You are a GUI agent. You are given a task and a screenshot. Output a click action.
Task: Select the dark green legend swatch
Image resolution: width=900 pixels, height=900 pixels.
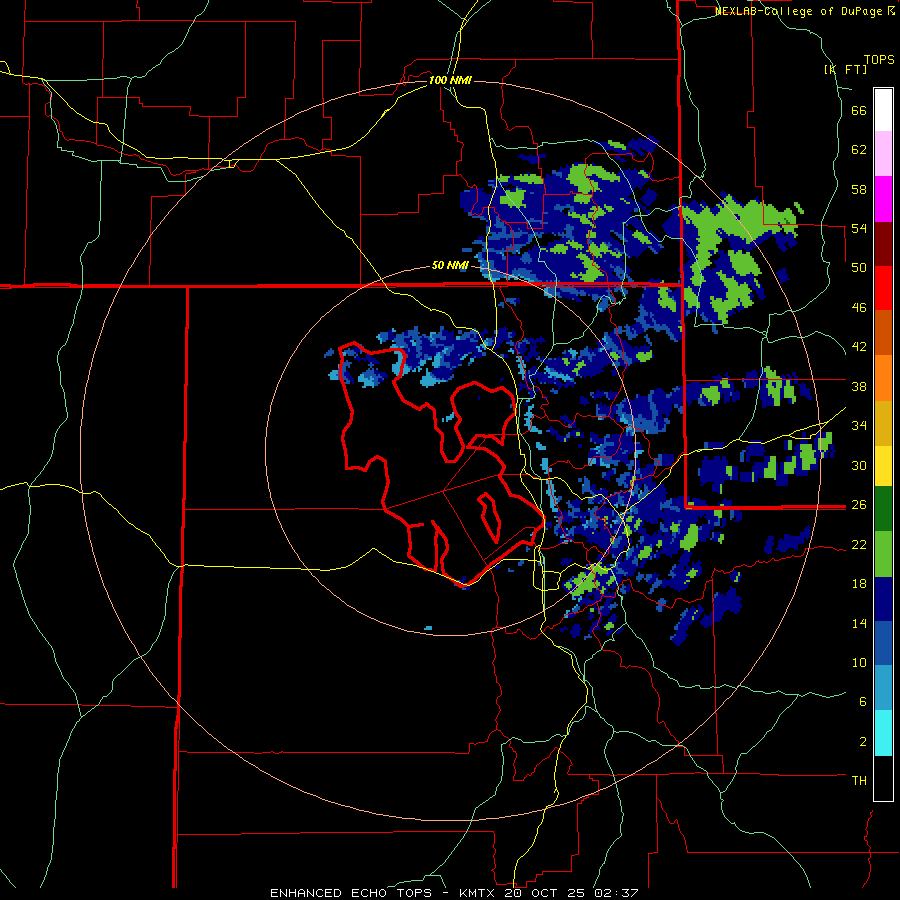pyautogui.click(x=883, y=509)
